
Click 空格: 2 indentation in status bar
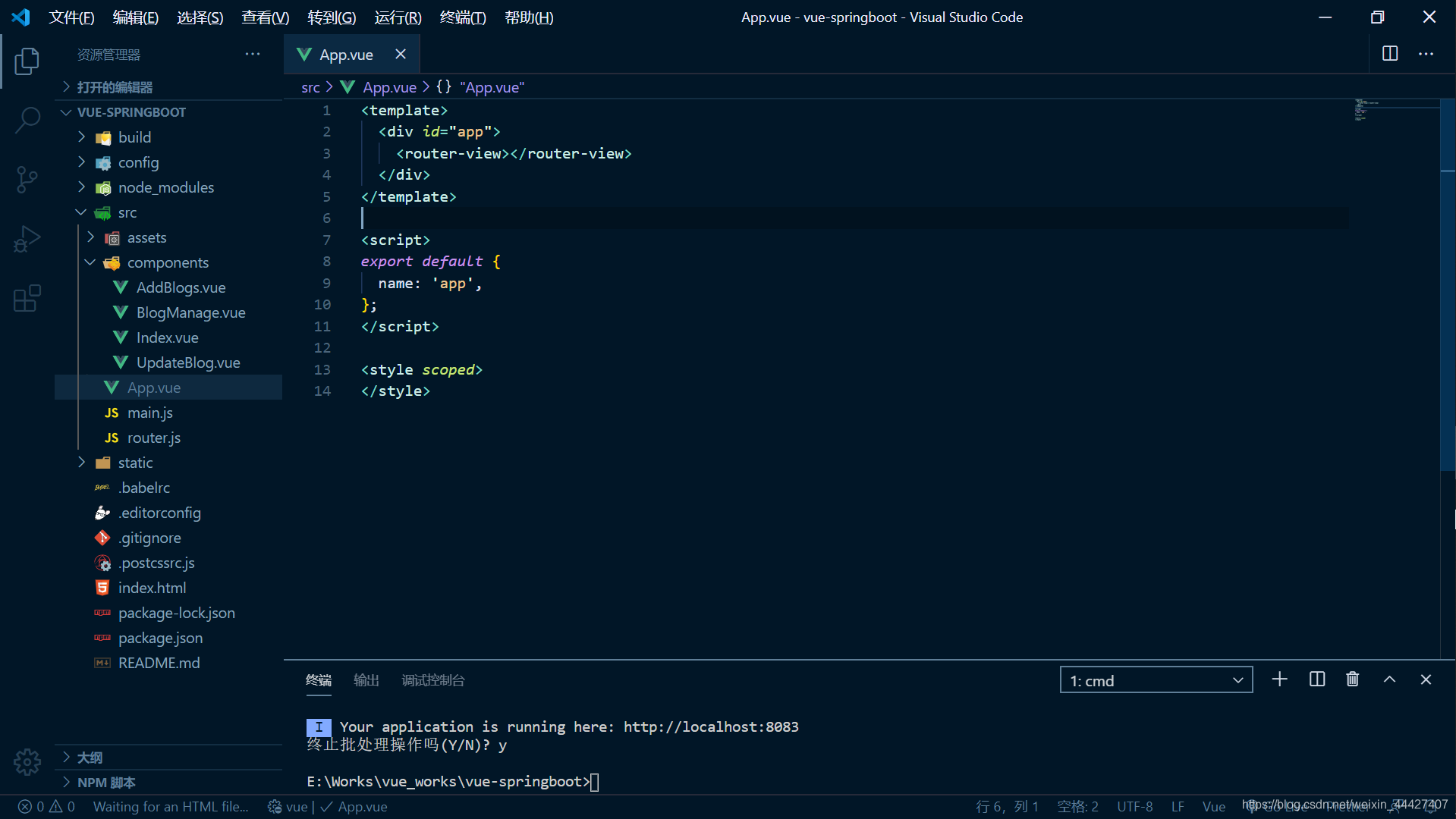(1077, 807)
